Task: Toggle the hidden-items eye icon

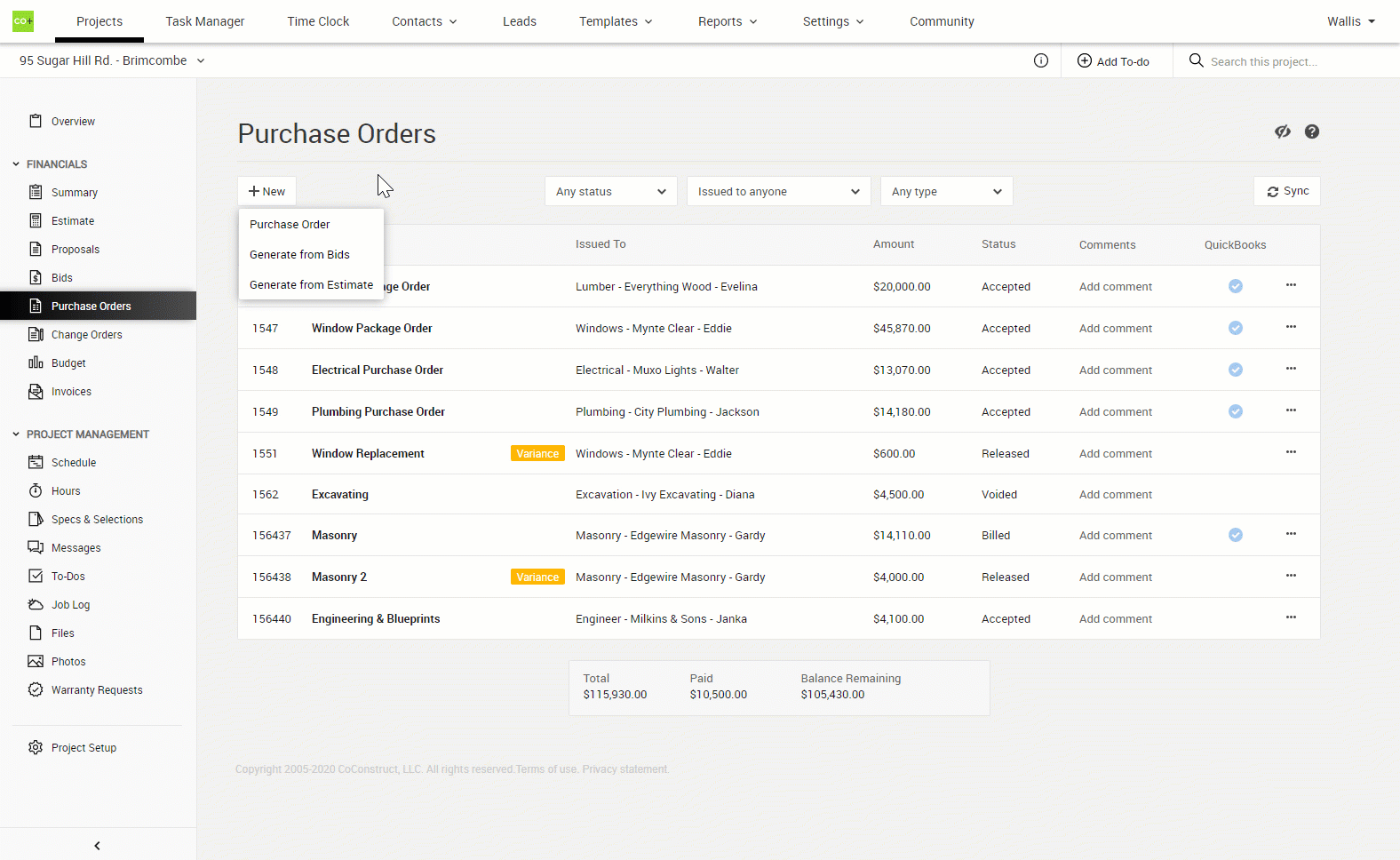Action: pyautogui.click(x=1282, y=131)
